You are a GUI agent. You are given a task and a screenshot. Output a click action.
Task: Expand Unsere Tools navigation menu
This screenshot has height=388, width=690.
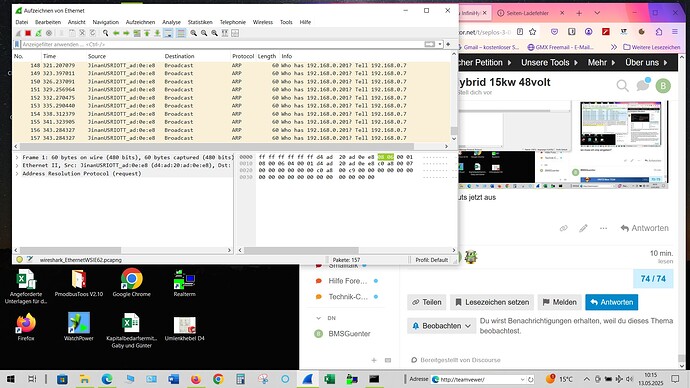(549, 62)
